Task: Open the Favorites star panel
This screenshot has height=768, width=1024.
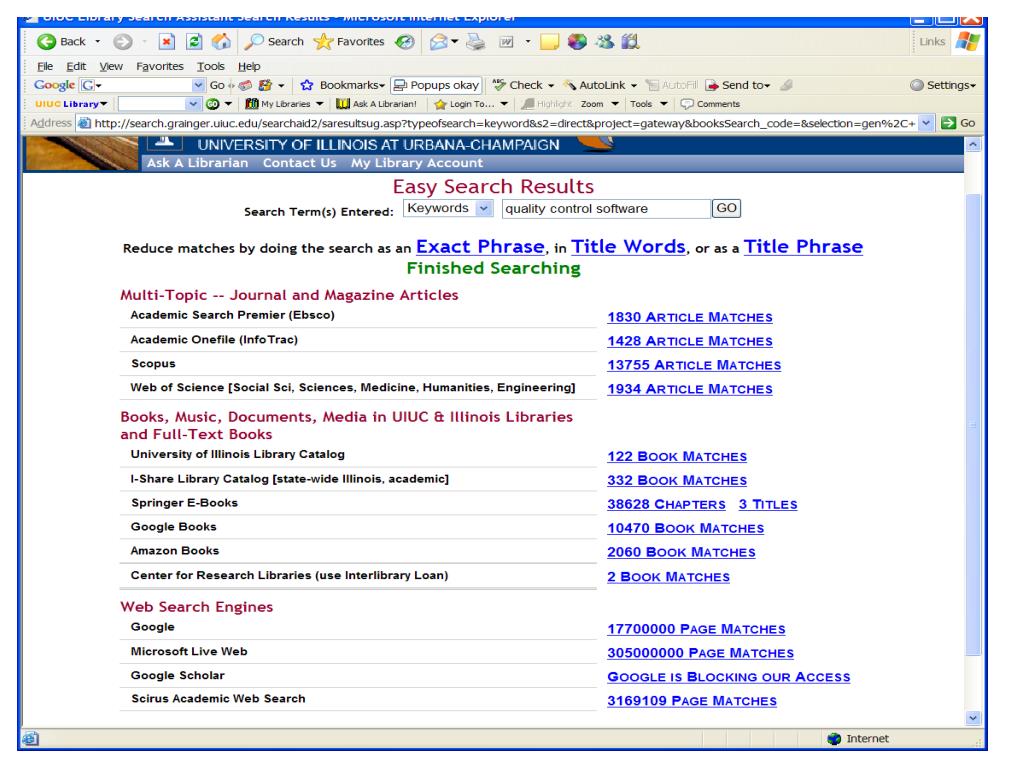Action: click(x=349, y=42)
